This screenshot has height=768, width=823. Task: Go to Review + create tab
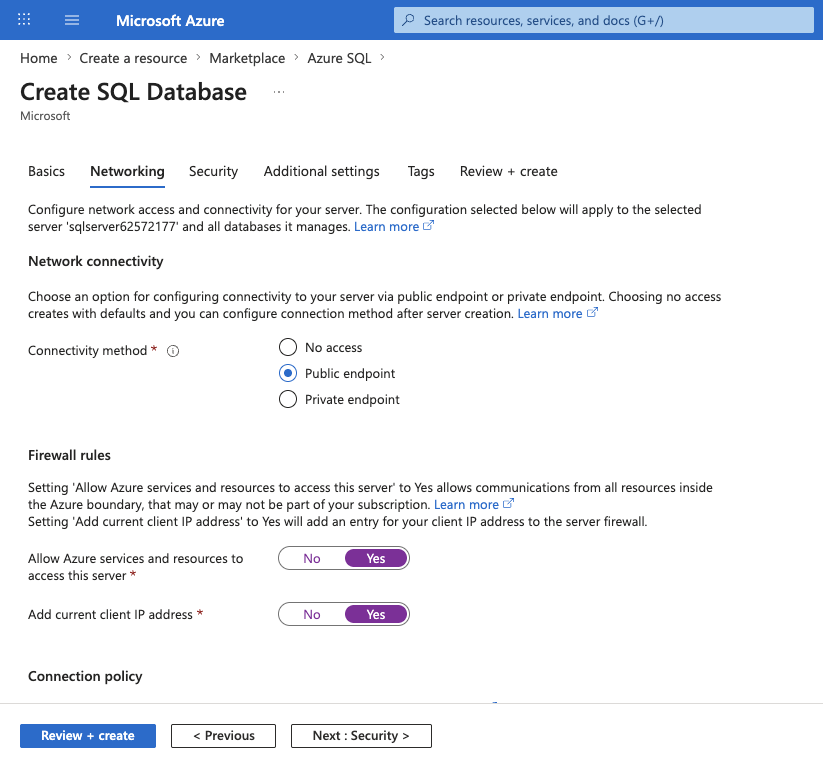pos(509,172)
